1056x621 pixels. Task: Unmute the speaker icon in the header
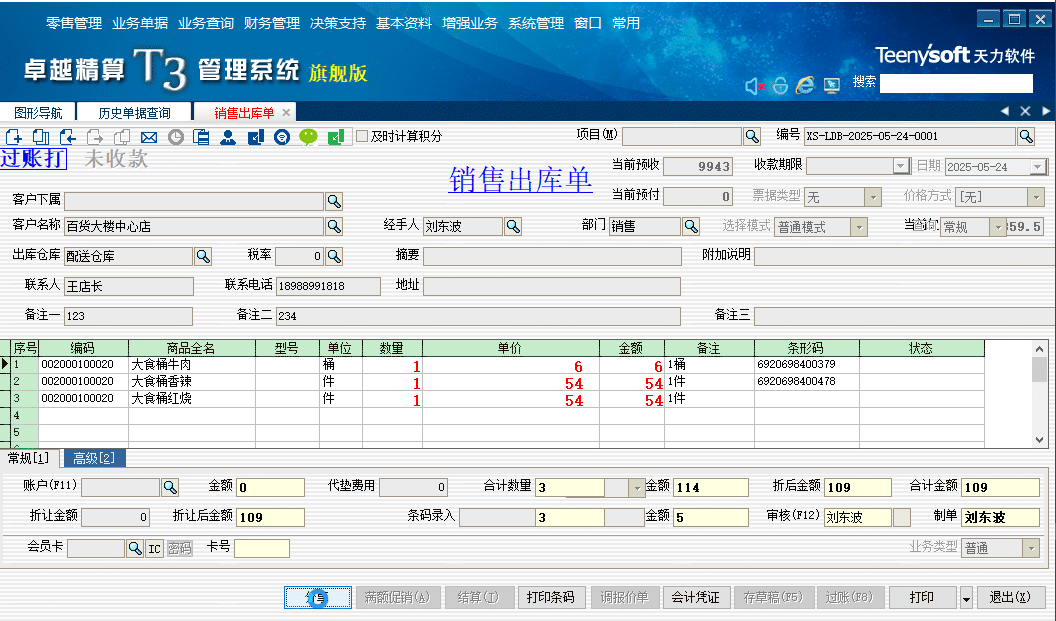tap(753, 86)
